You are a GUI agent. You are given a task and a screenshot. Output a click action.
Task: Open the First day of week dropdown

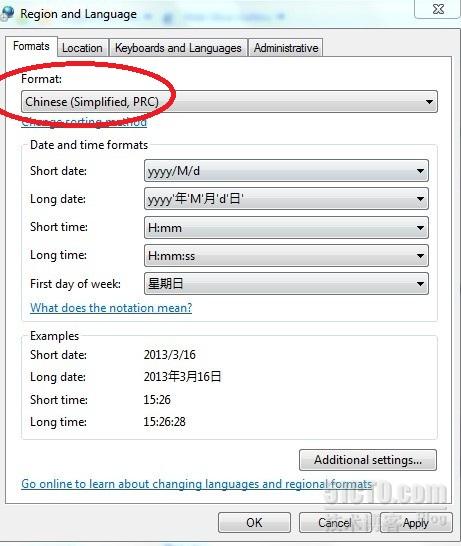pyautogui.click(x=286, y=284)
